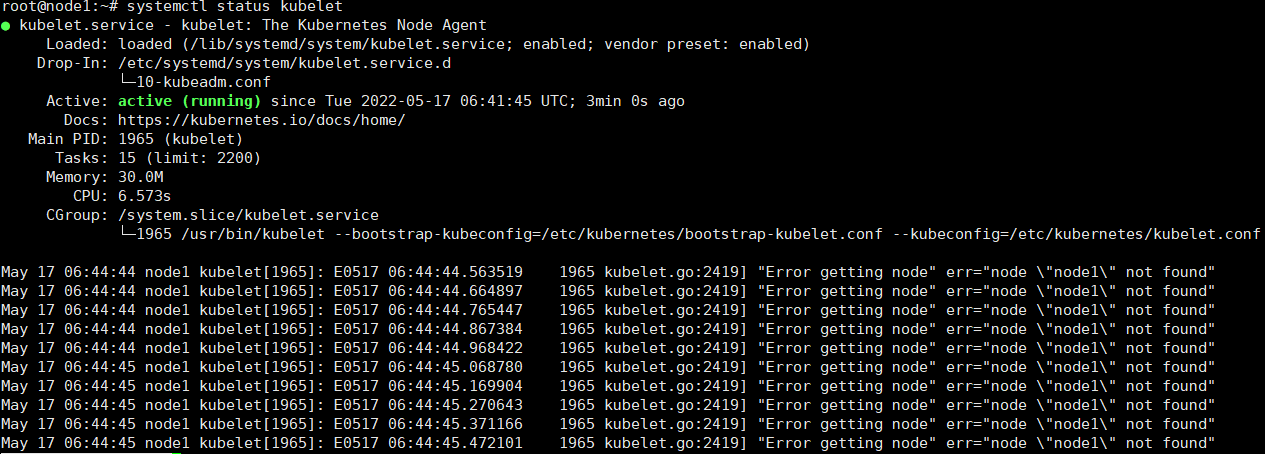Click the log line timestamped 06:44:44.563519

[x=608, y=272]
